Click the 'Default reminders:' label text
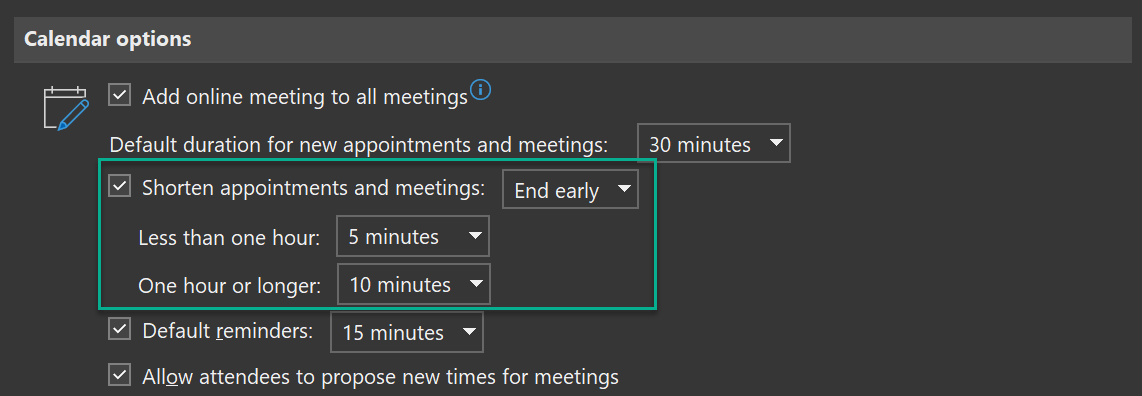 [228, 330]
